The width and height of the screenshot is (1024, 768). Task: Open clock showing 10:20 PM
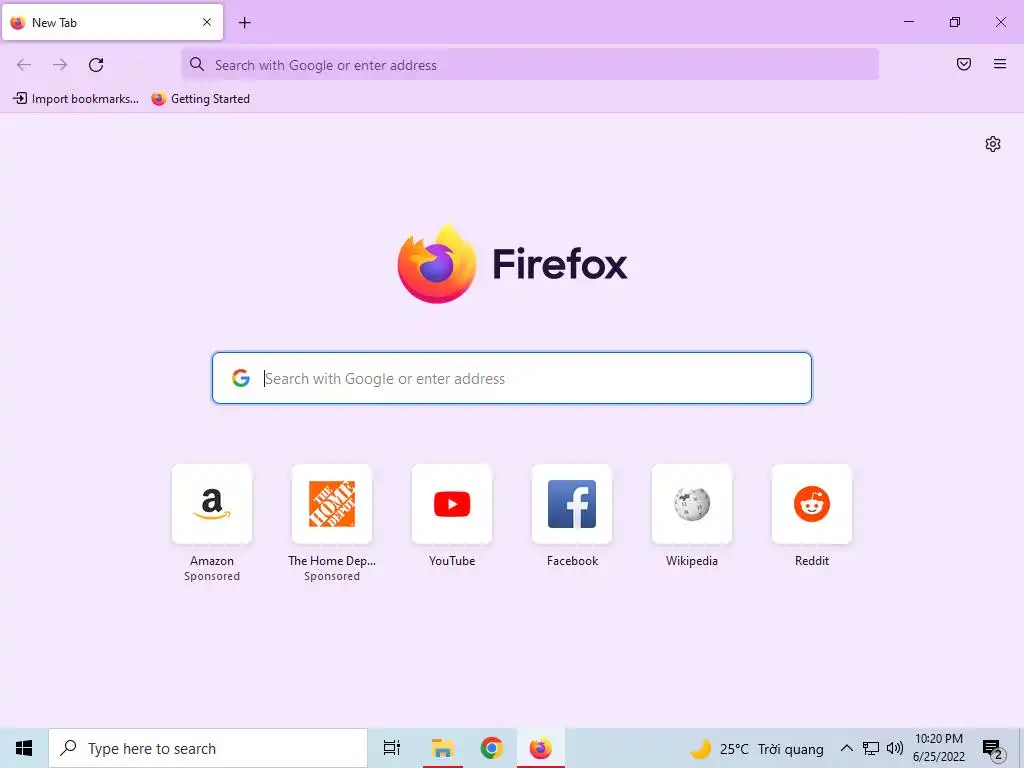pos(939,748)
